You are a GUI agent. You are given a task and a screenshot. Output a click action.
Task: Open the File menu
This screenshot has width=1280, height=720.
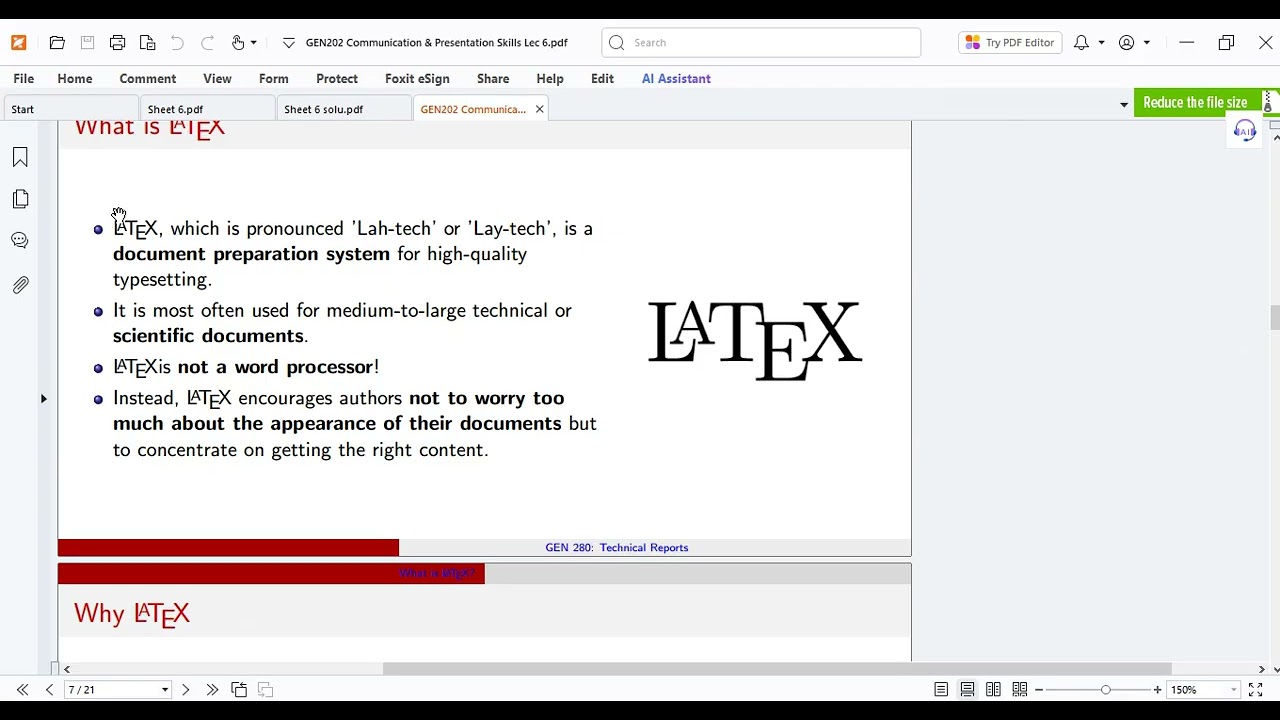pyautogui.click(x=23, y=79)
